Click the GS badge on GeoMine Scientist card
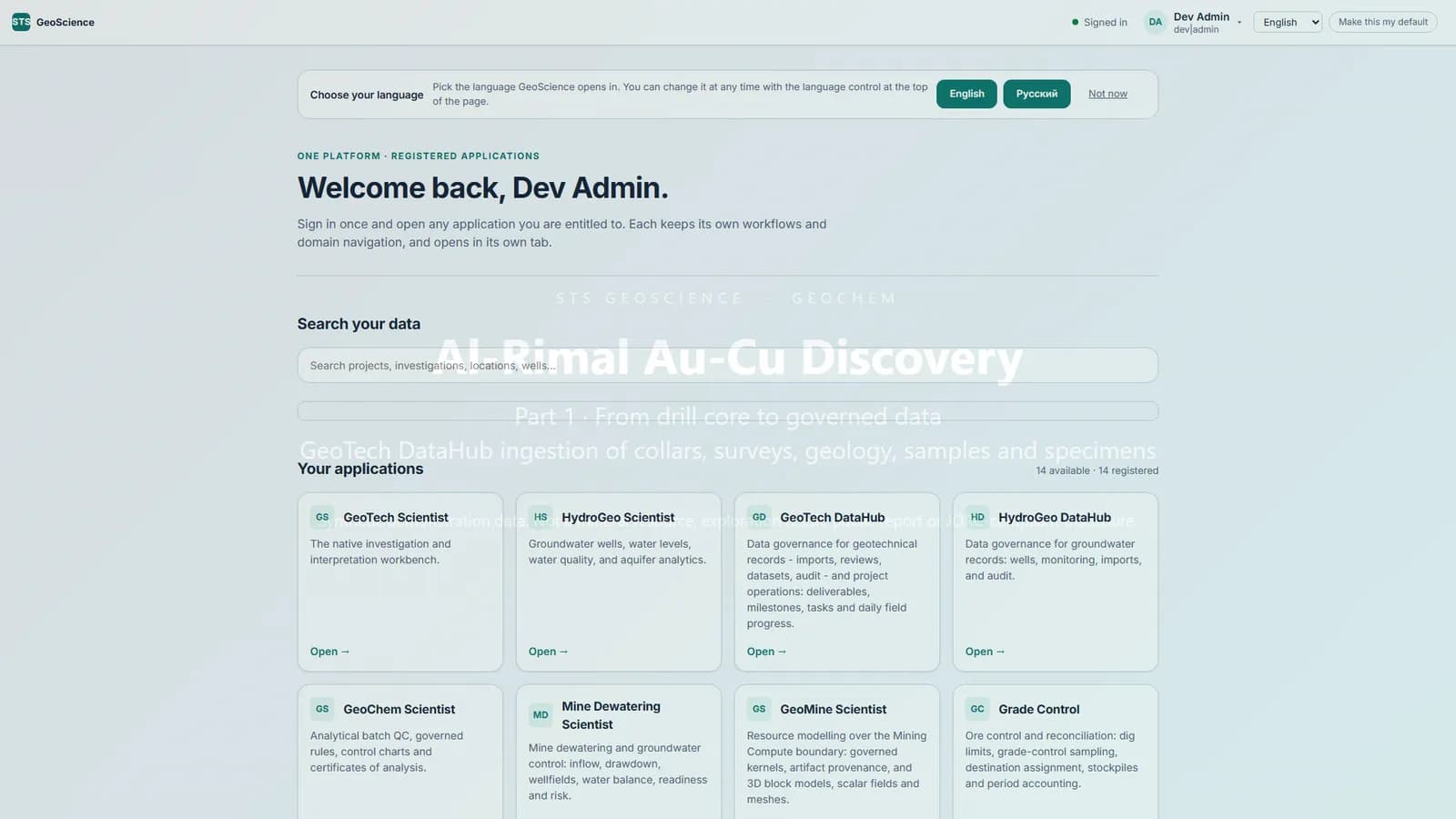This screenshot has height=819, width=1456. click(759, 709)
